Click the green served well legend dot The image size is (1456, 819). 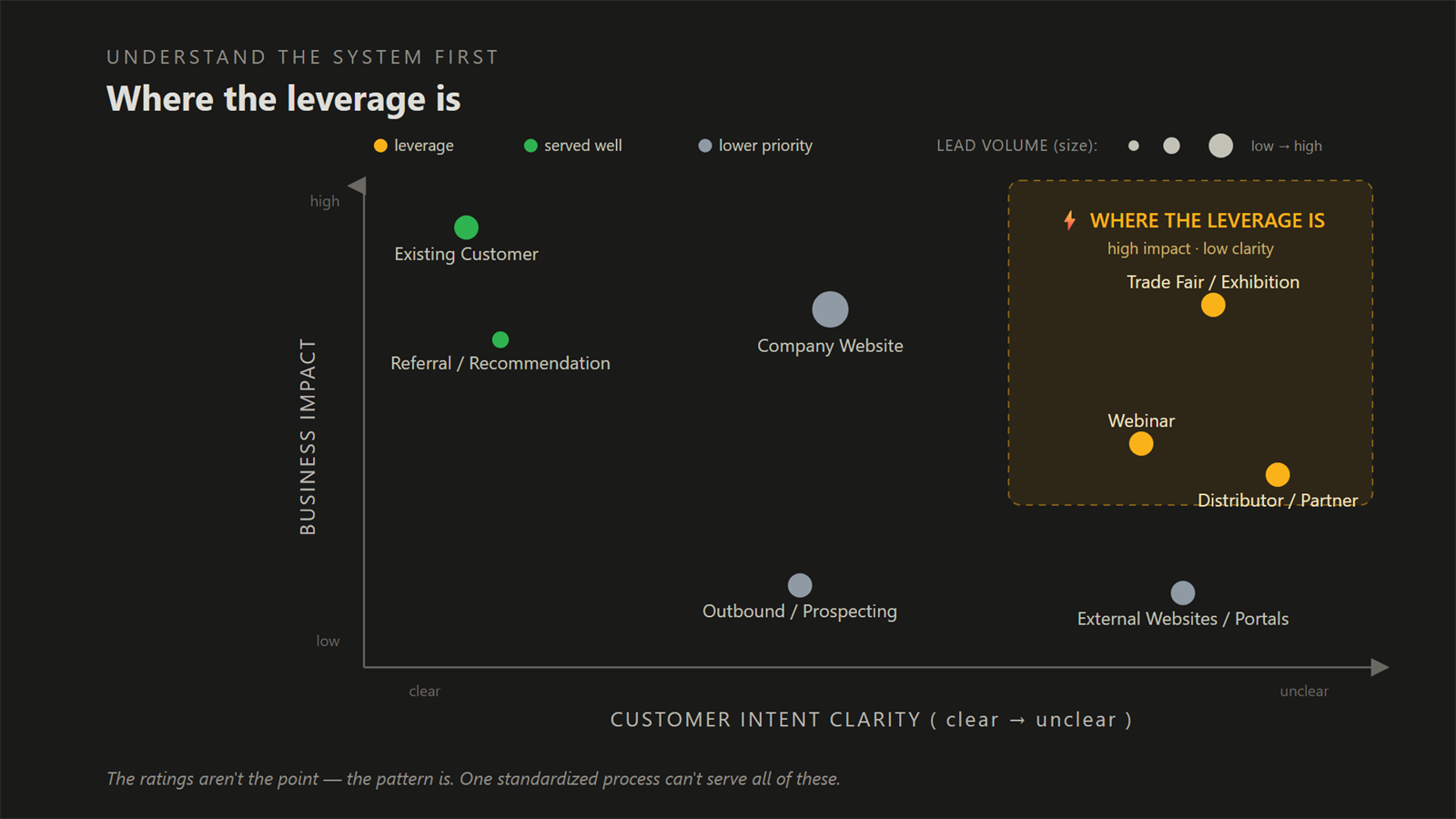point(531,146)
